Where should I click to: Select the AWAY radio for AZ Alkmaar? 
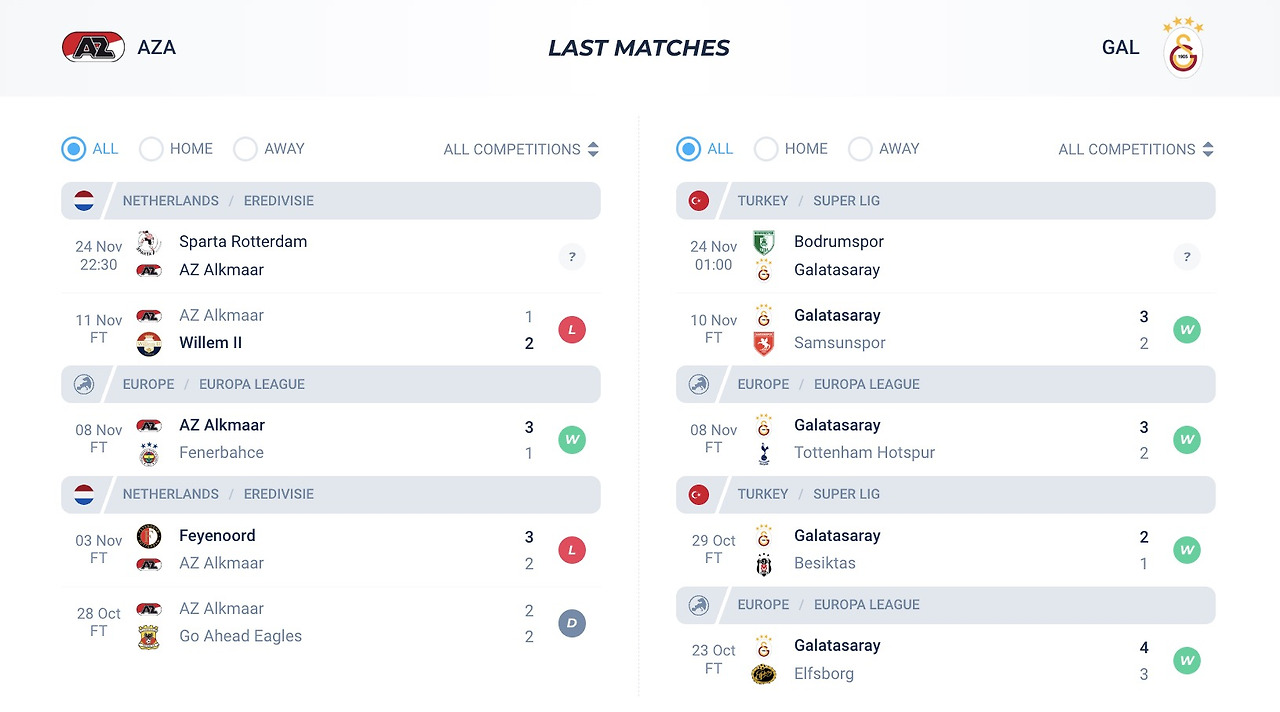245,149
